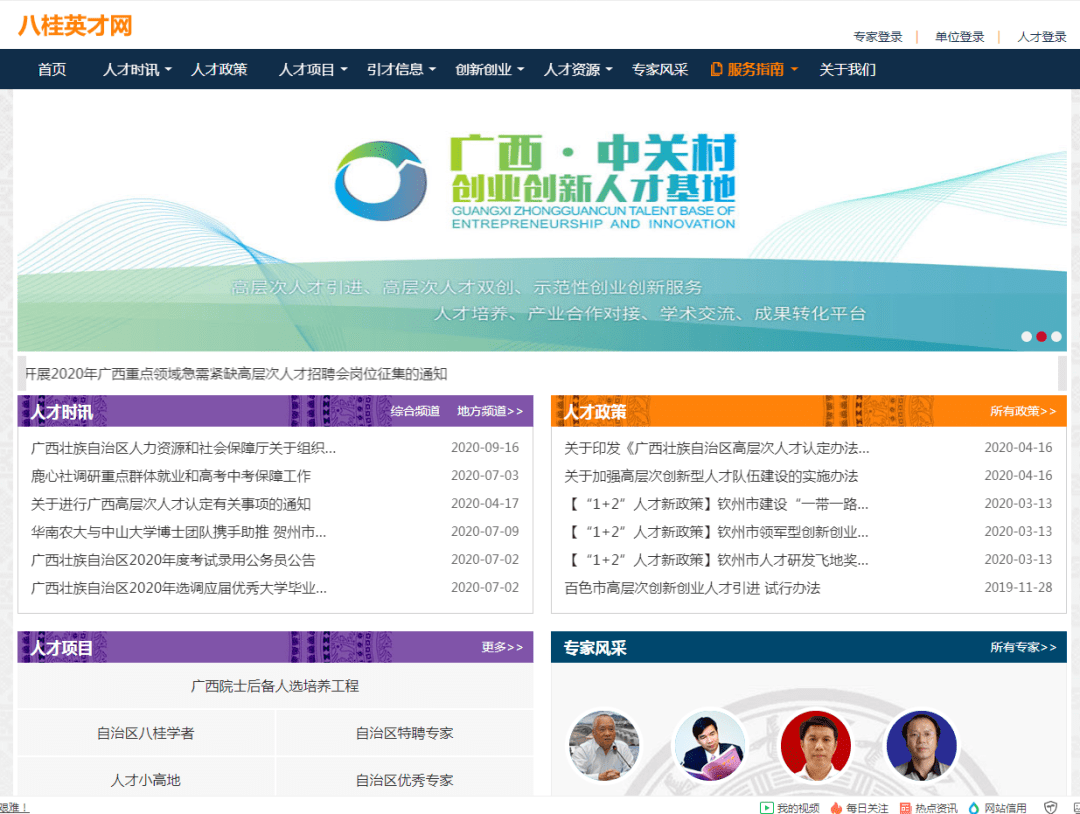Open the 所有政策>> link
This screenshot has width=1080, height=814.
click(x=1023, y=411)
